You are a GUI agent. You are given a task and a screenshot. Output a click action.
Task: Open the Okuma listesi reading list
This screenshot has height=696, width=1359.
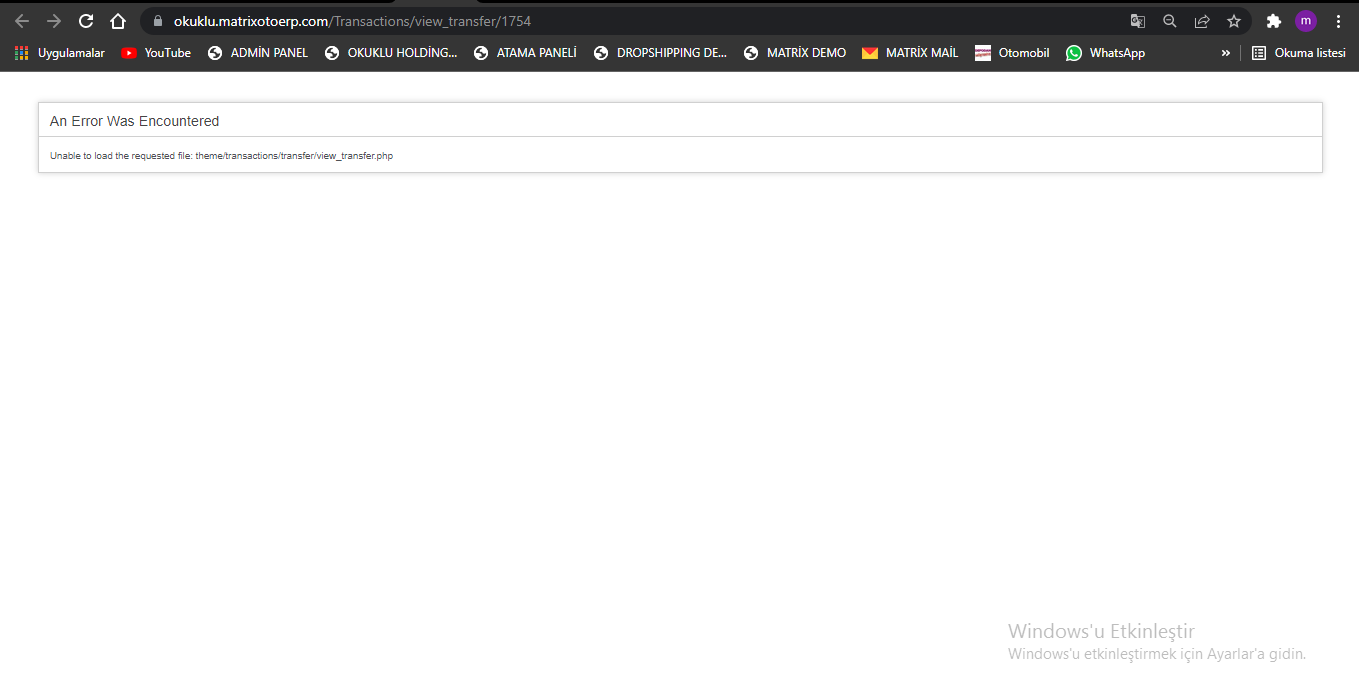pyautogui.click(x=1298, y=53)
